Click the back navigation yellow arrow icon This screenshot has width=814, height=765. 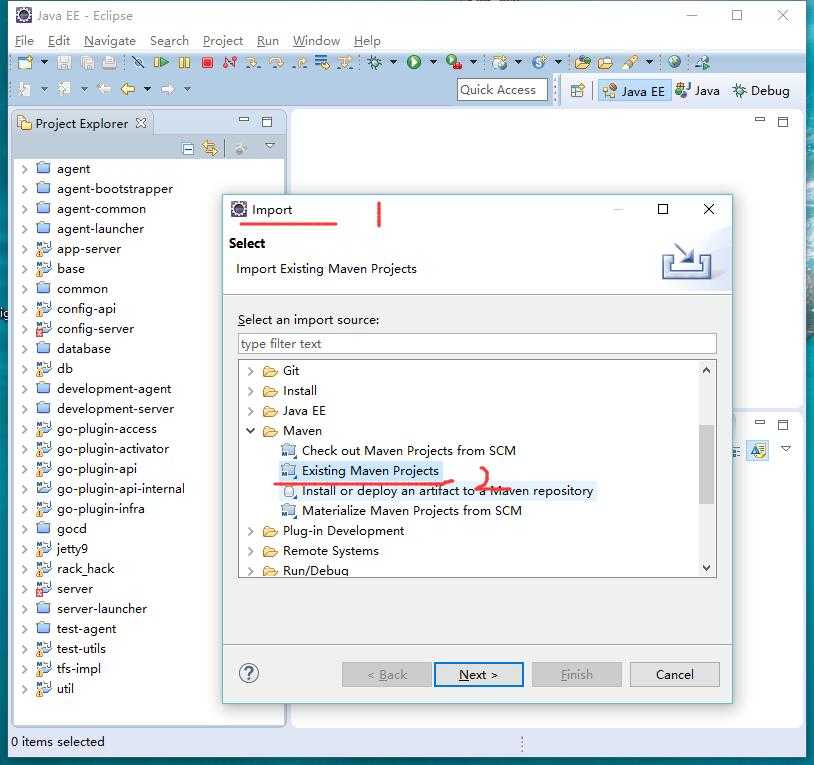click(x=128, y=89)
